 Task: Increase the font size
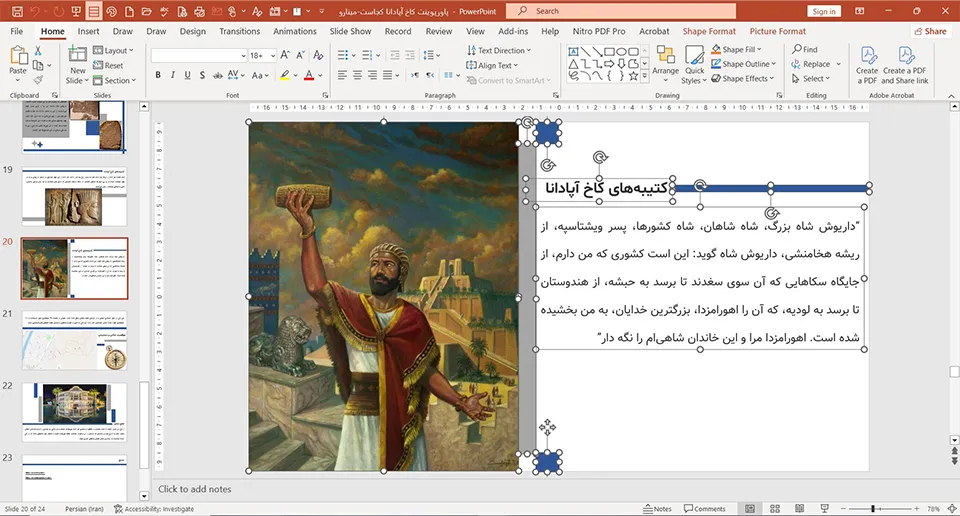tap(285, 55)
